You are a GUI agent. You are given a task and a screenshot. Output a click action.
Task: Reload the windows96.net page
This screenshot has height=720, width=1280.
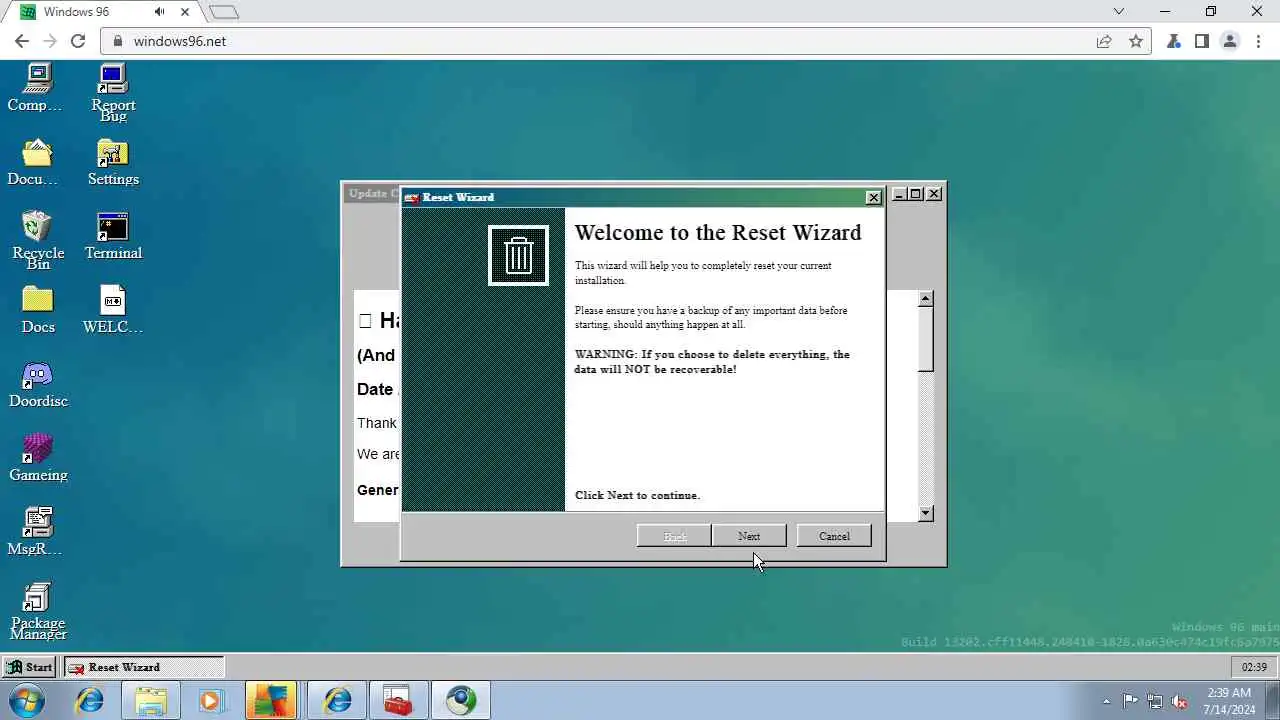pos(78,41)
